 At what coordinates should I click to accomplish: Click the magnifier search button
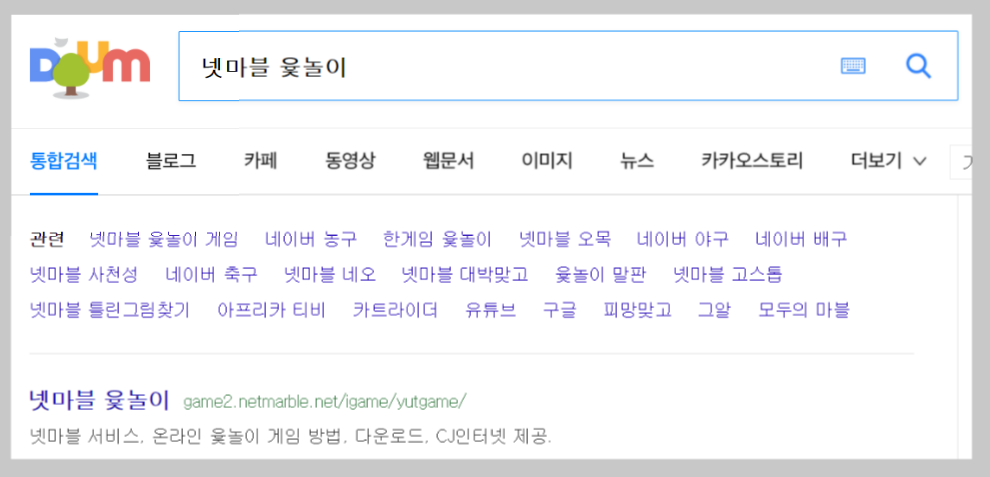point(918,66)
